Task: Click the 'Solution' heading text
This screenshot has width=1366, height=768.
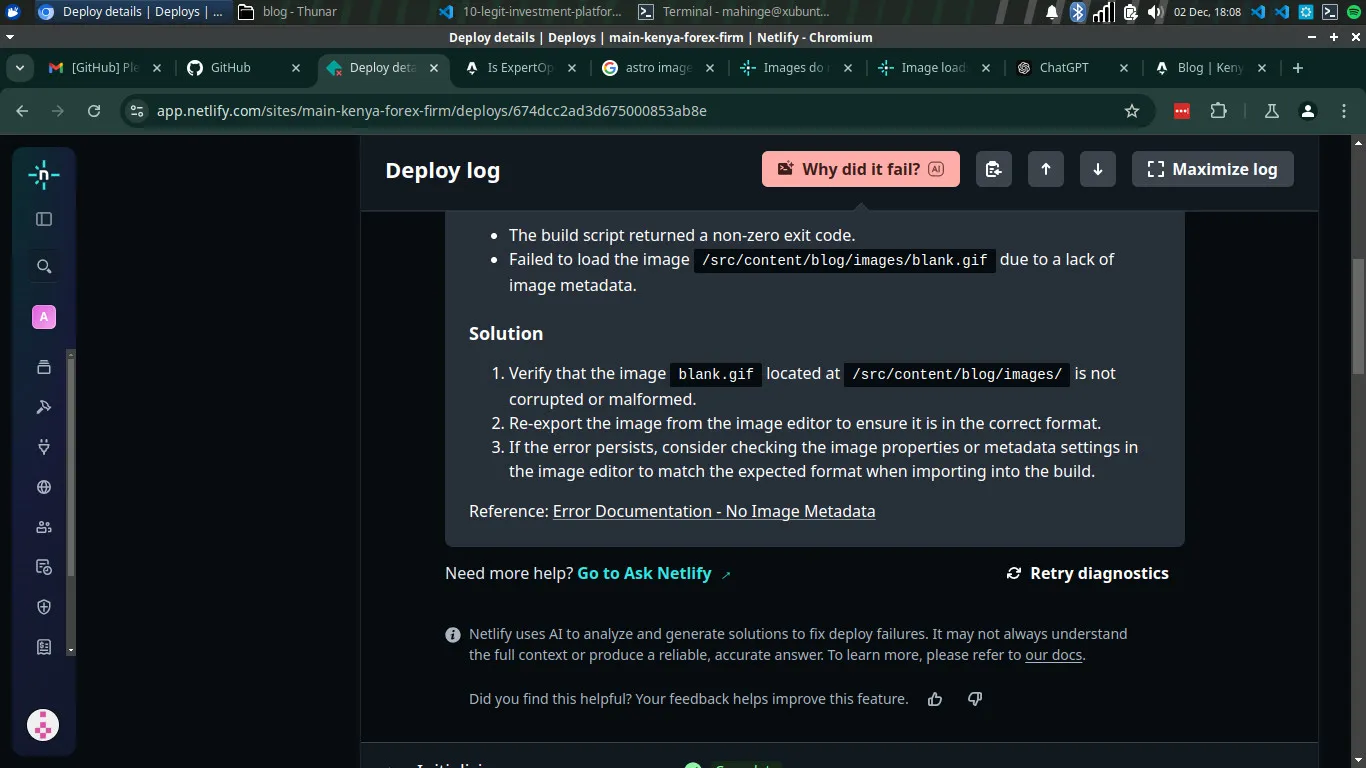Action: coord(506,334)
